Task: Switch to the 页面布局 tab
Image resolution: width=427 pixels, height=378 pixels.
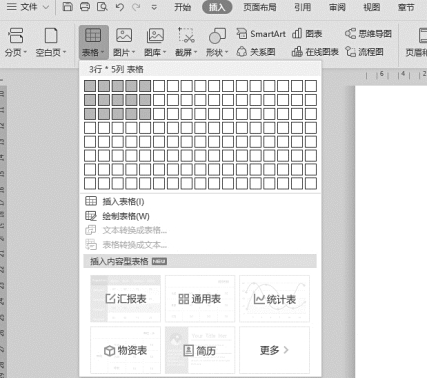Action: pyautogui.click(x=260, y=7)
